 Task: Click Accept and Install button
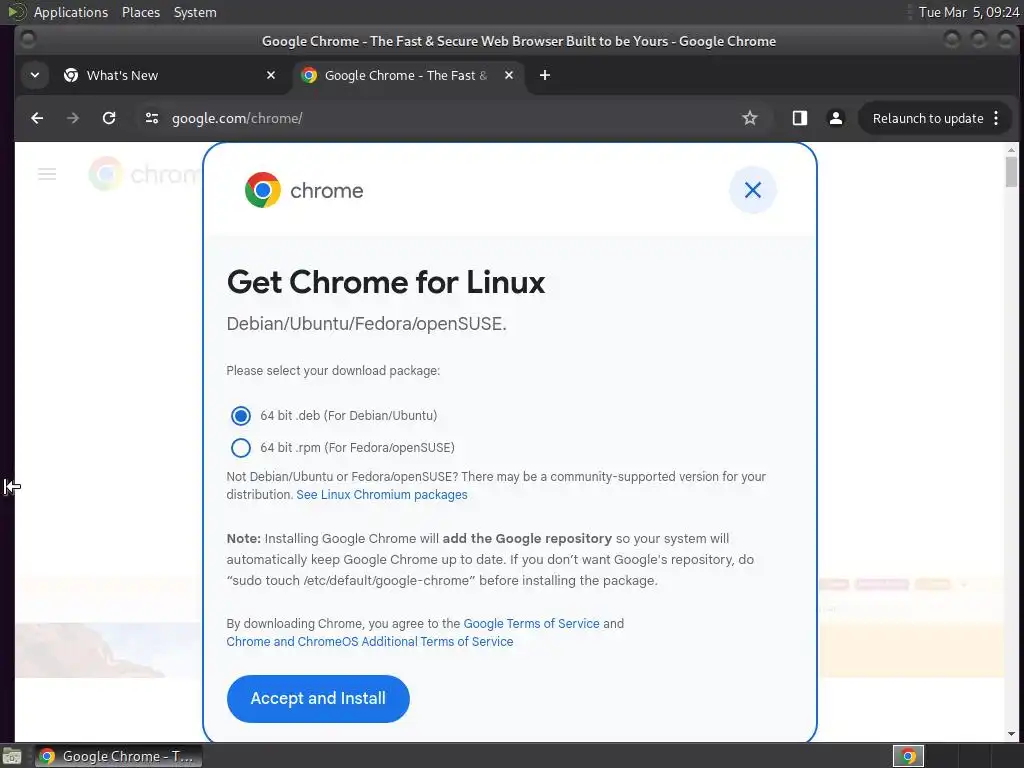pyautogui.click(x=318, y=699)
